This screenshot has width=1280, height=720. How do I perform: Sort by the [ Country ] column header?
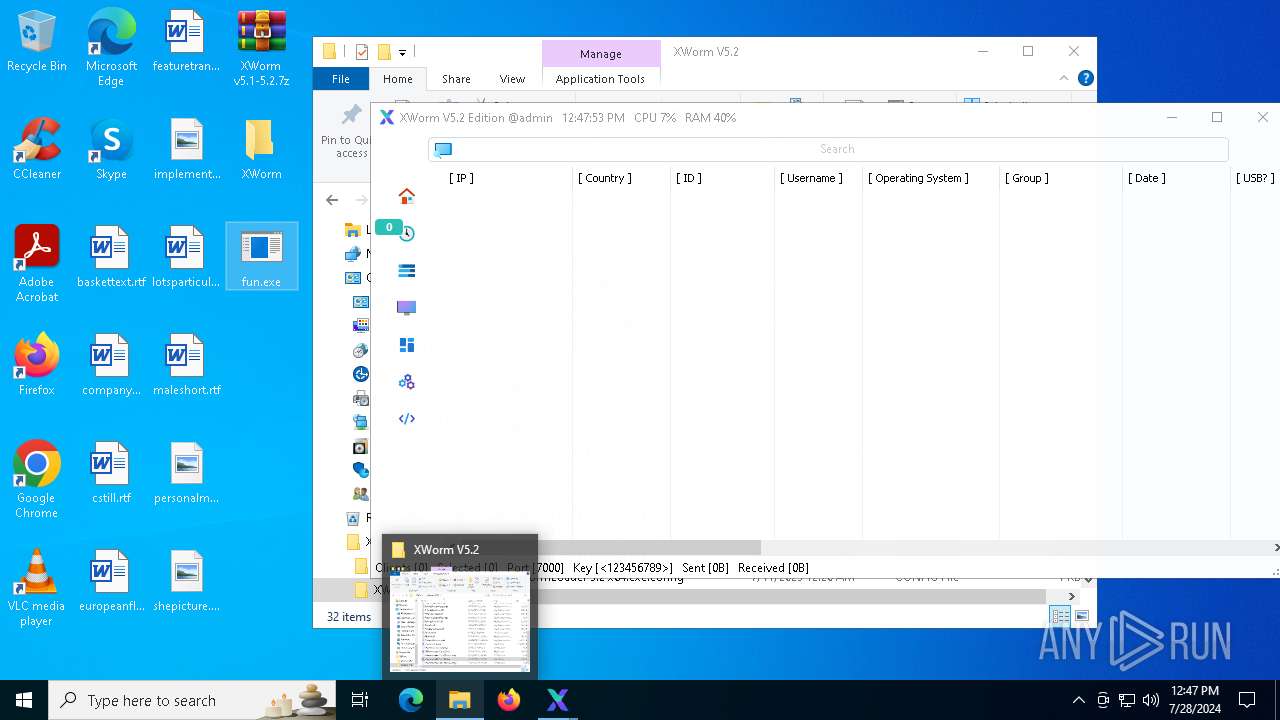tap(604, 178)
